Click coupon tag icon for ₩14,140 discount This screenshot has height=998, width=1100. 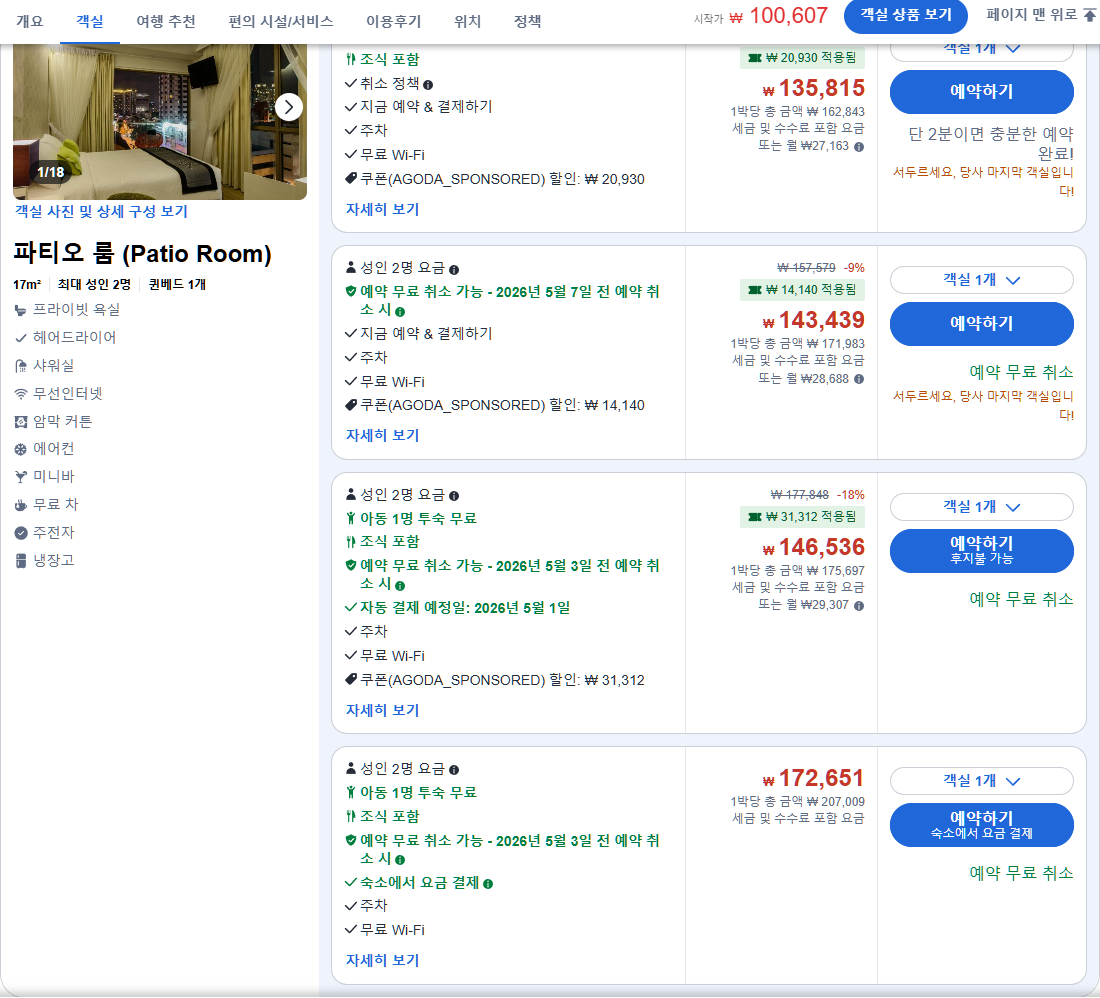pos(351,405)
